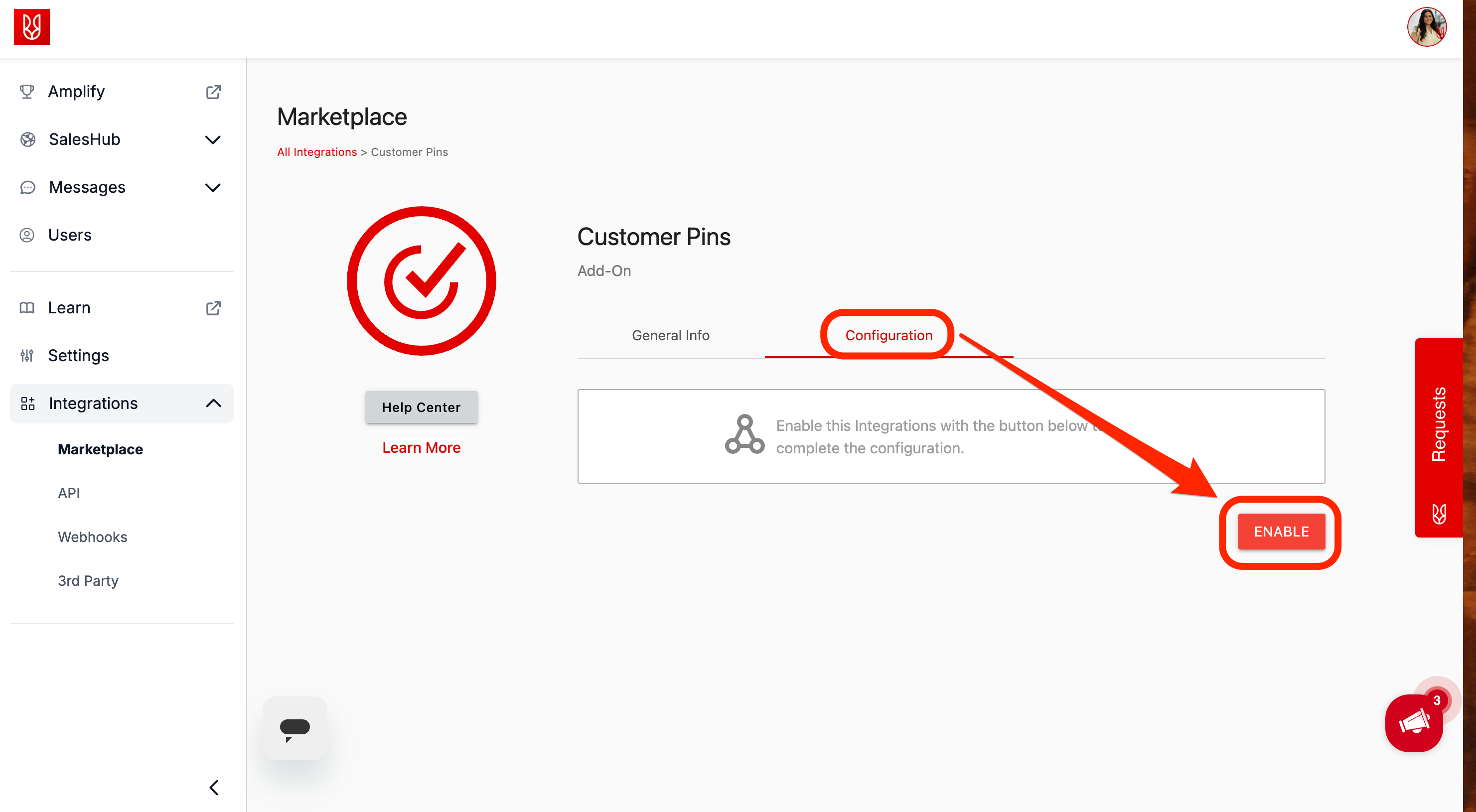Collapse the Integrations section

pos(213,403)
